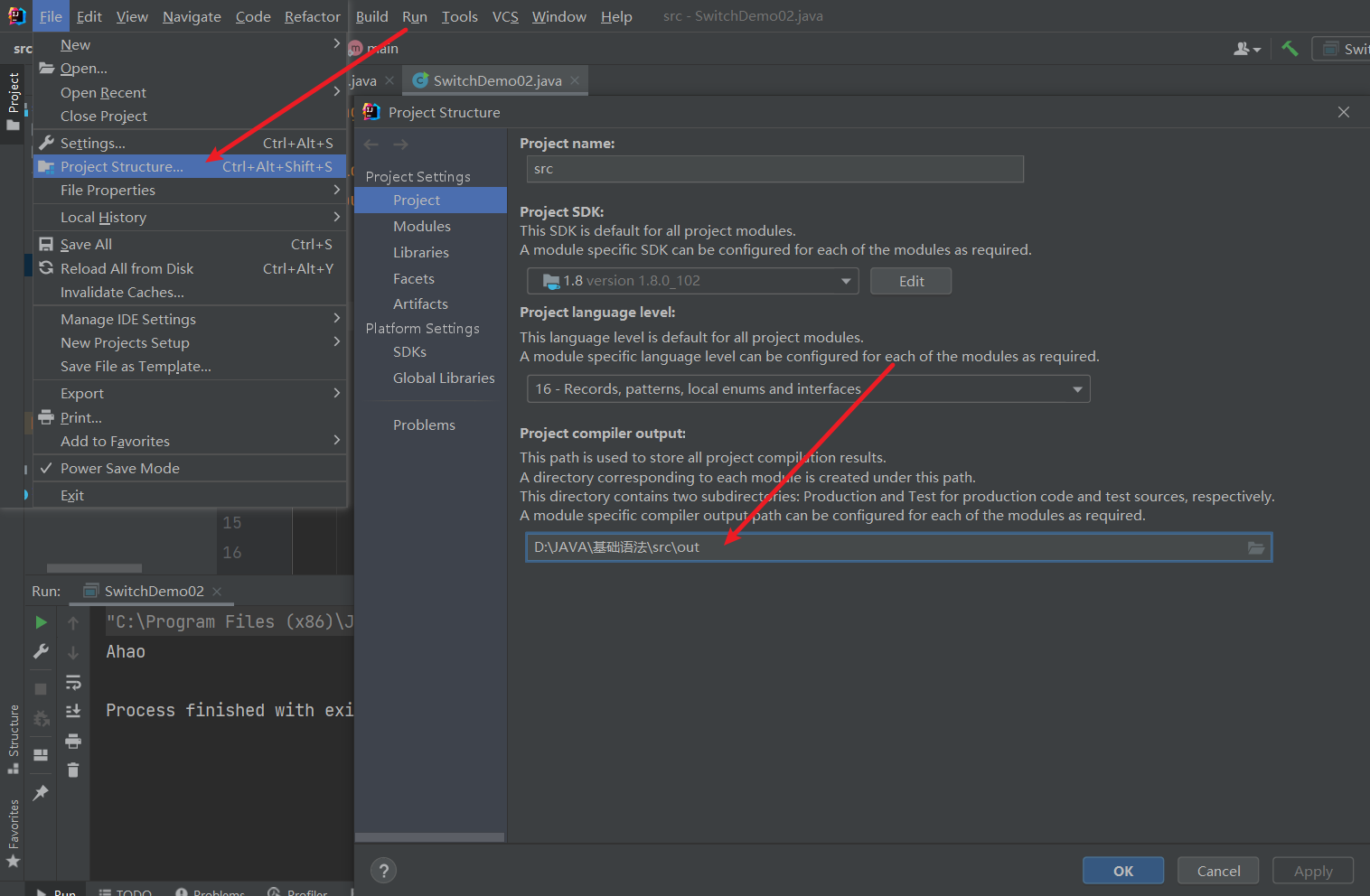Viewport: 1370px width, 896px height.
Task: Click the folder browse icon in compiler output field
Action: pyautogui.click(x=1256, y=547)
